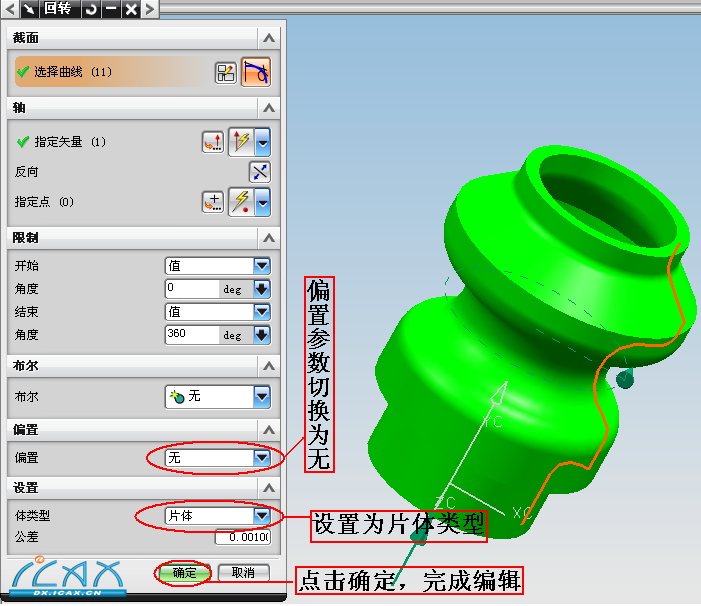
Task: Open the 偏置 dropdown set to 无
Action: click(218, 458)
